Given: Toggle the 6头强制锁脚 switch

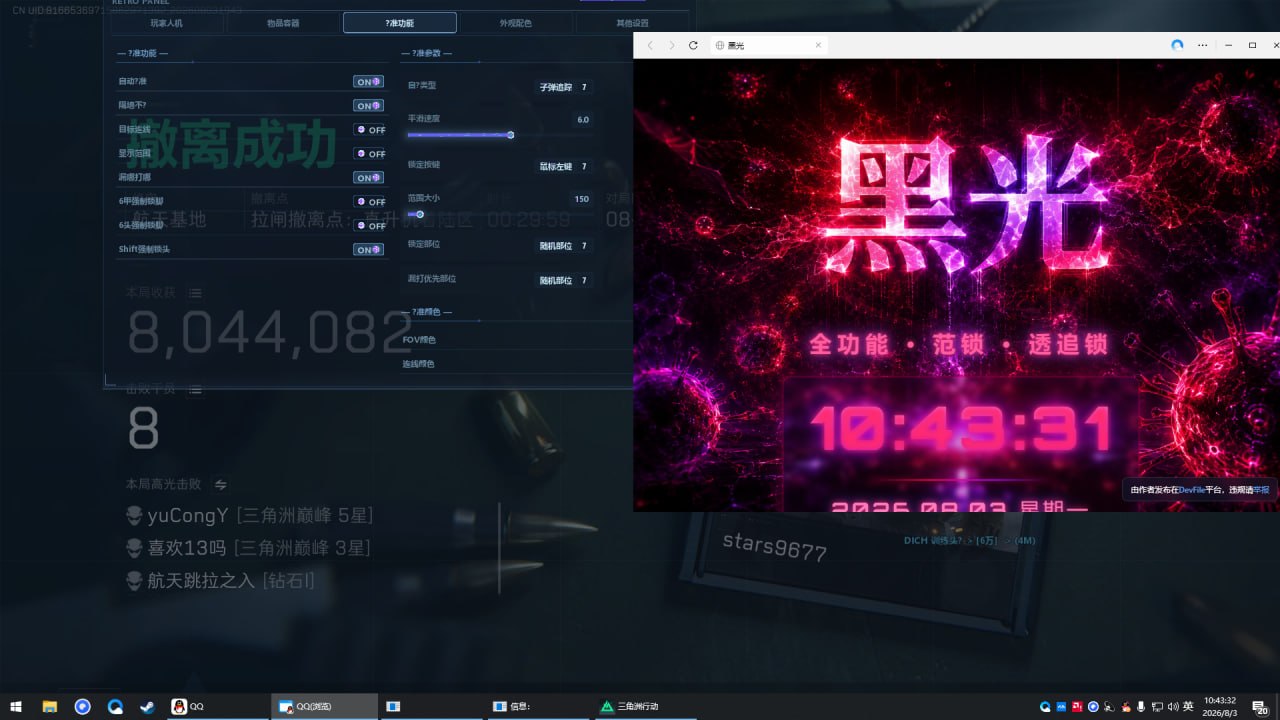Looking at the screenshot, I should pyautogui.click(x=370, y=226).
